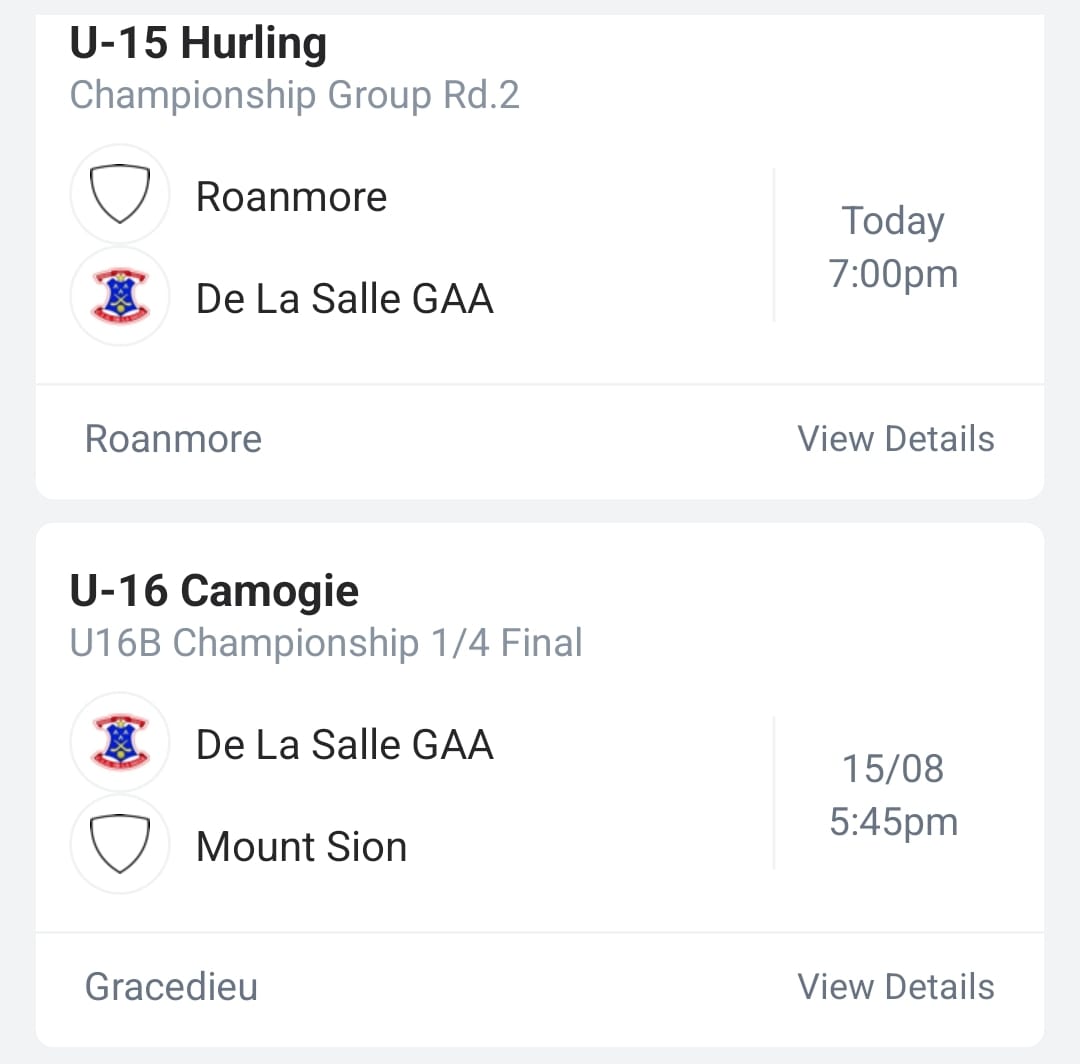
Task: Click De La Salle crest in Camogie fixture
Action: (120, 742)
